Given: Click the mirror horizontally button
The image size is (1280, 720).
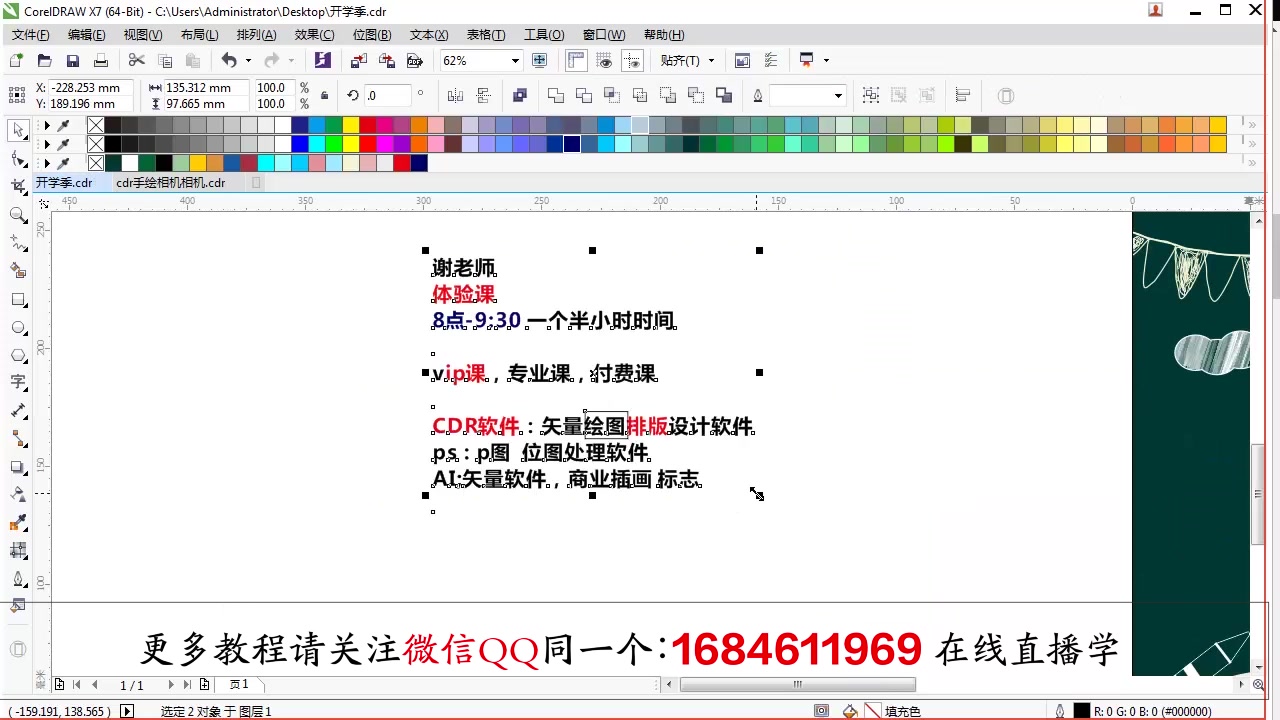Looking at the screenshot, I should point(456,95).
